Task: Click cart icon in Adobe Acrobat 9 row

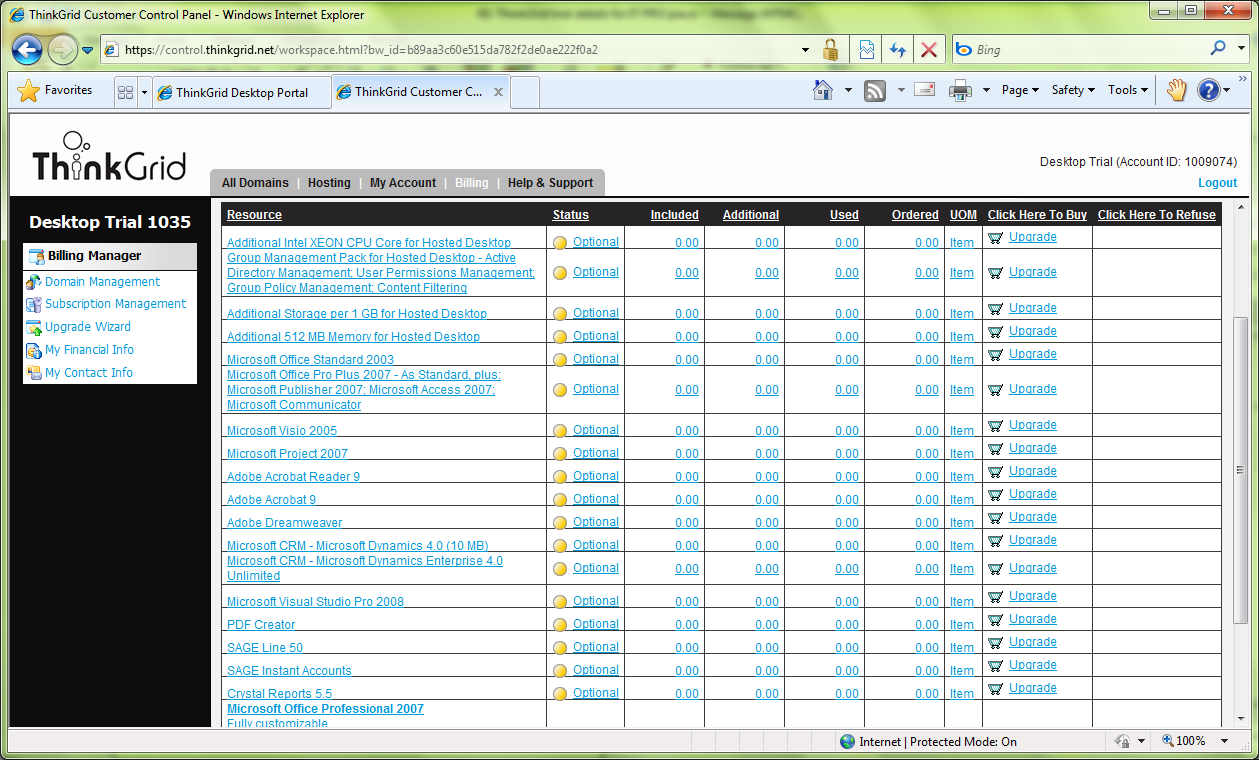Action: [995, 495]
